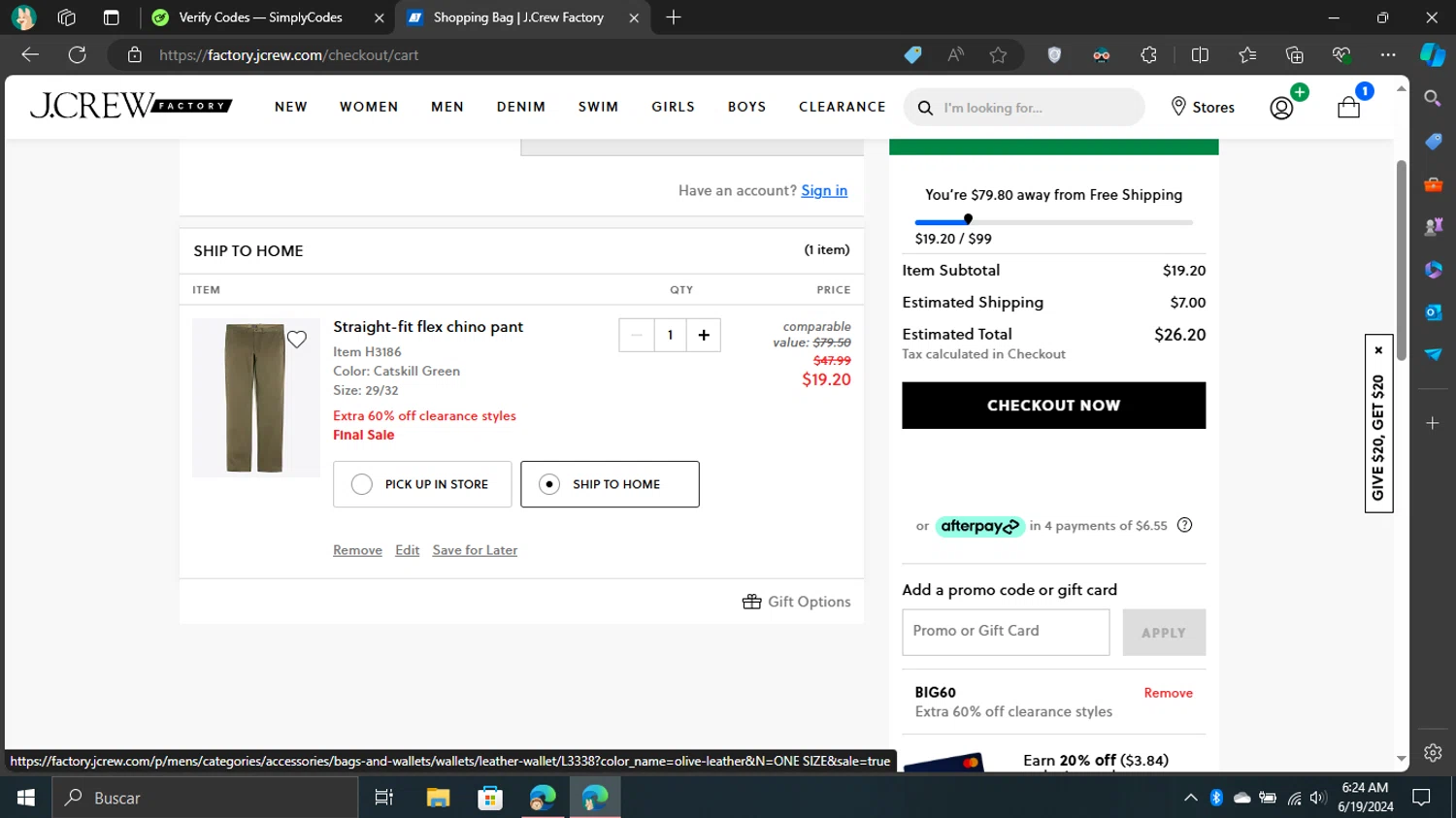Image resolution: width=1456 pixels, height=818 pixels.
Task: Open the shopping price tag icon in address bar
Action: (x=912, y=55)
